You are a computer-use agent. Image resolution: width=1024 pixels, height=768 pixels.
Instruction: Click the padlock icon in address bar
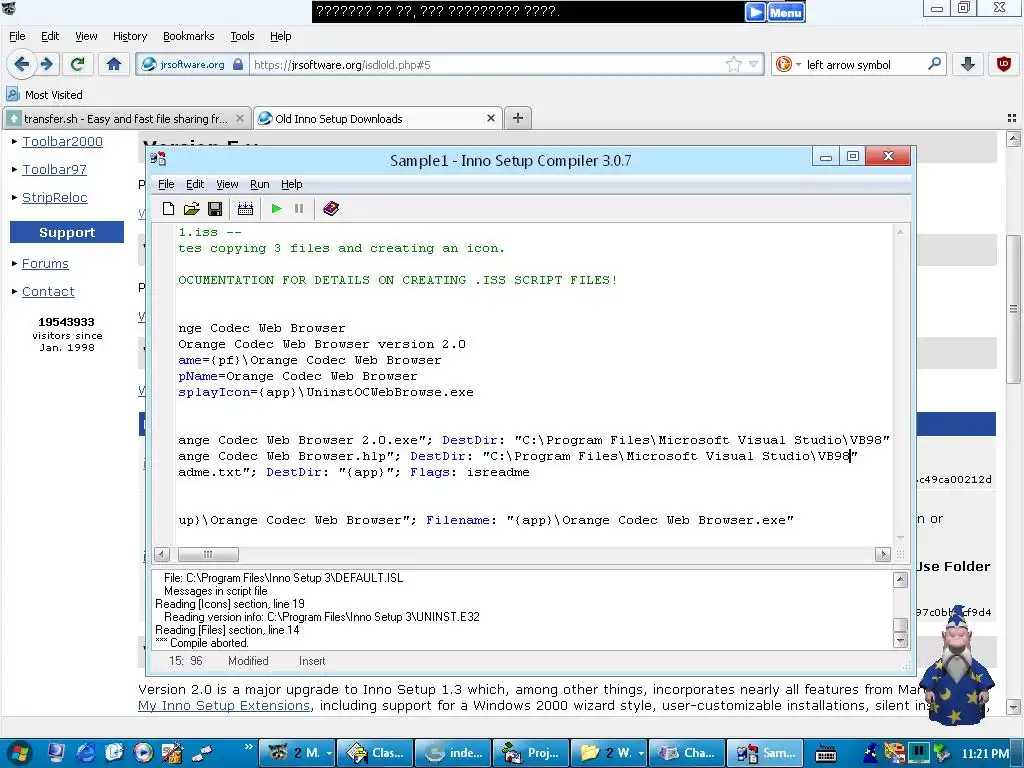(x=238, y=65)
